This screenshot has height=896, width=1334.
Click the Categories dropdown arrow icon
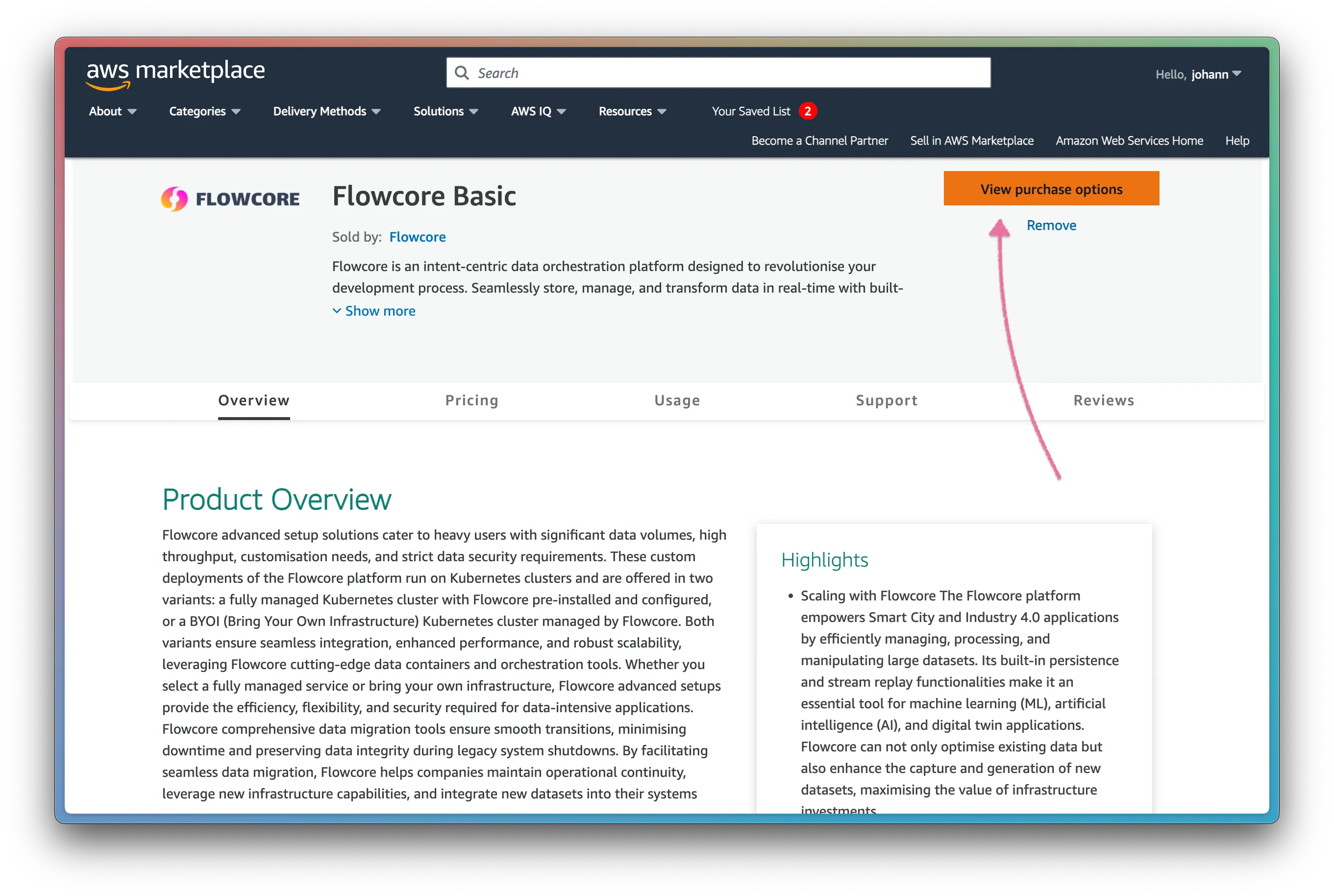(x=235, y=112)
